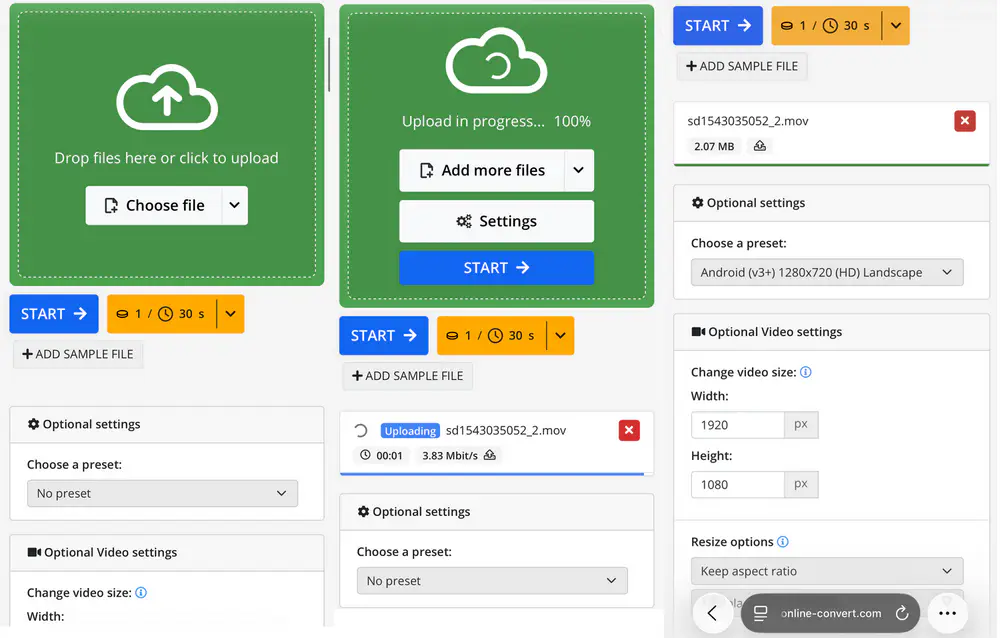Image resolution: width=1000 pixels, height=638 pixels.
Task: Open the Keep aspect ratio dropdown
Action: tap(827, 571)
